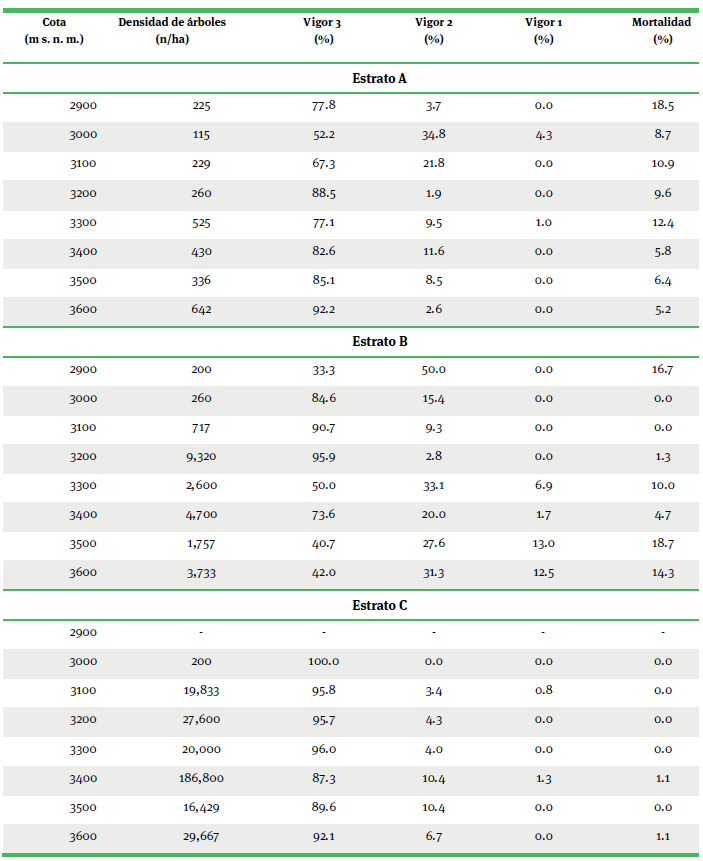Screen dimensions: 703x861
Task: Select the Densidad de árboles header
Action: tap(172, 30)
